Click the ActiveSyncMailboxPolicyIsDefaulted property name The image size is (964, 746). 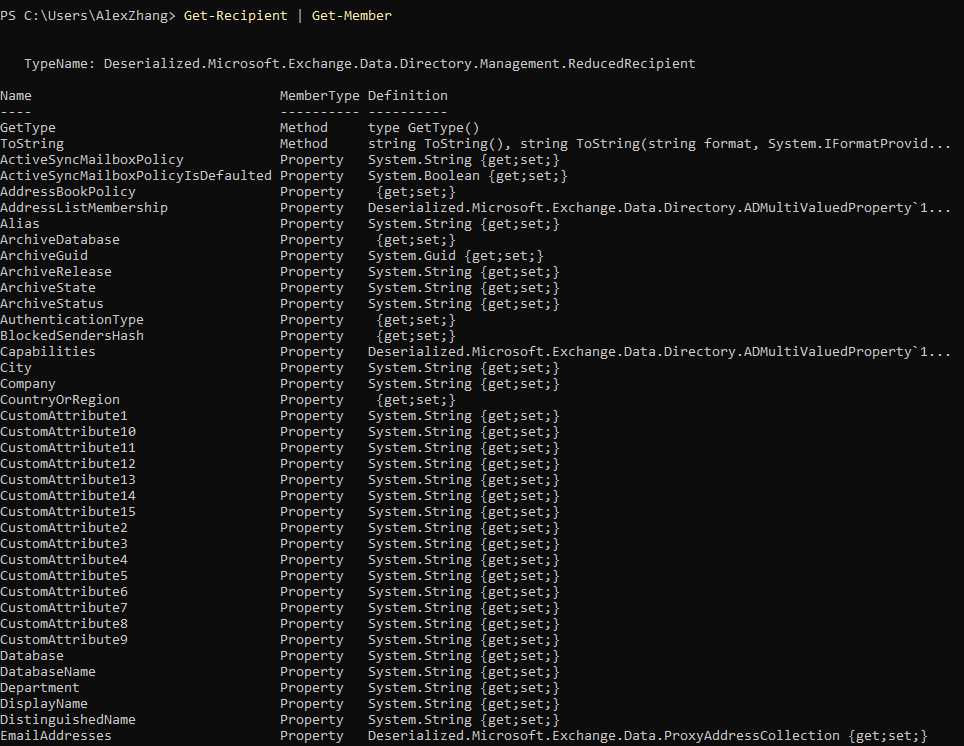tap(136, 175)
